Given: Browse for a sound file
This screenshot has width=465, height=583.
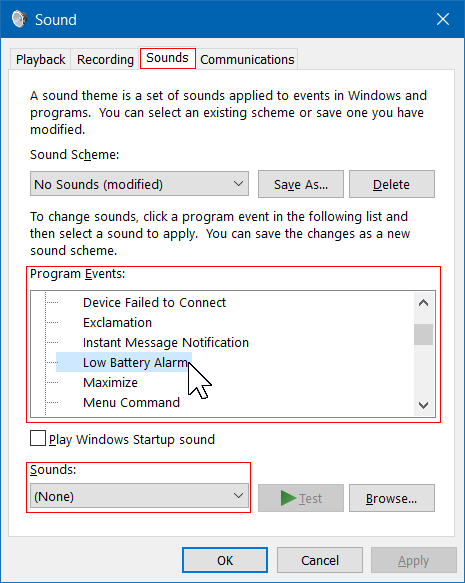Looking at the screenshot, I should click(392, 498).
